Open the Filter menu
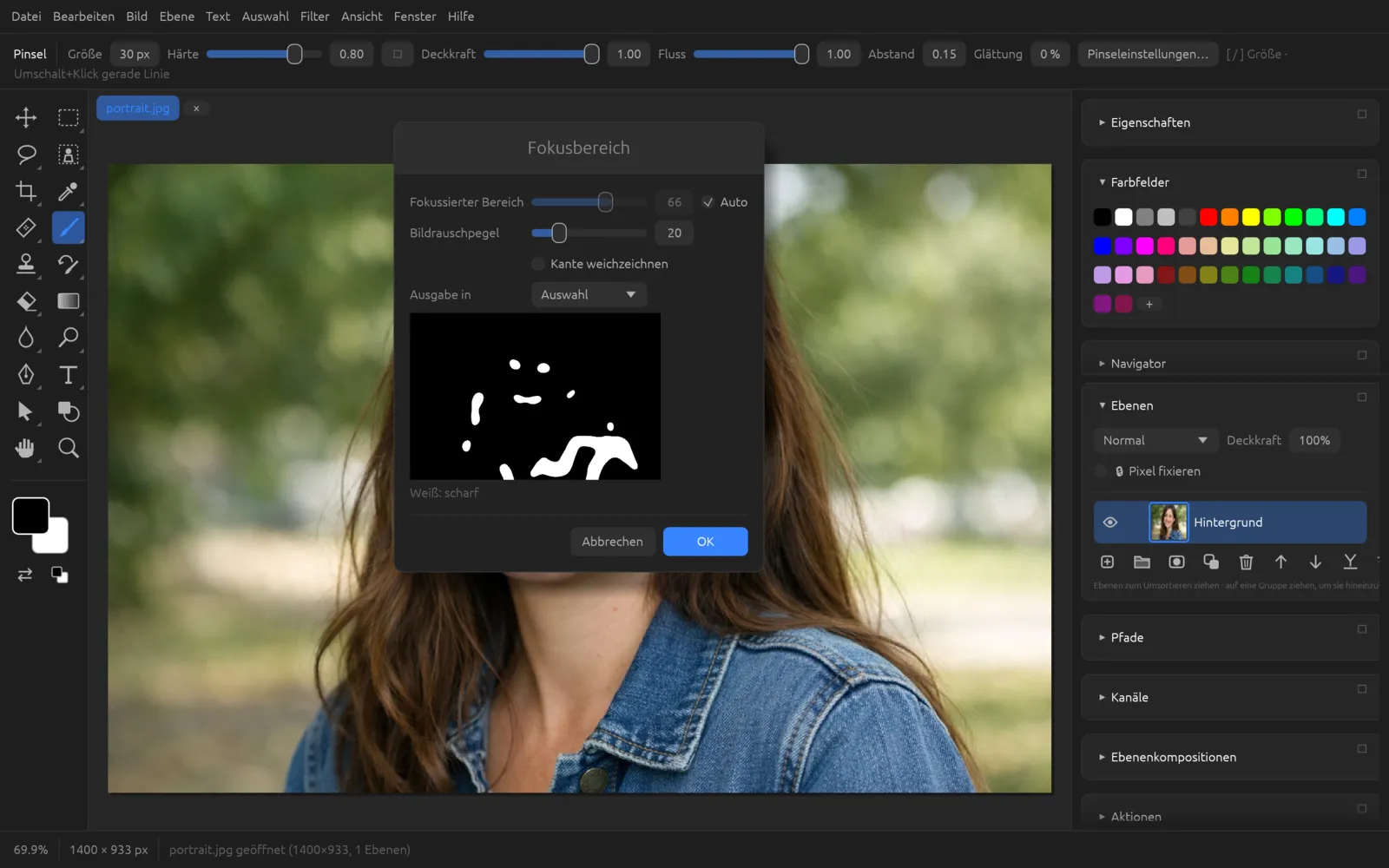The image size is (1389, 868). pyautogui.click(x=314, y=16)
